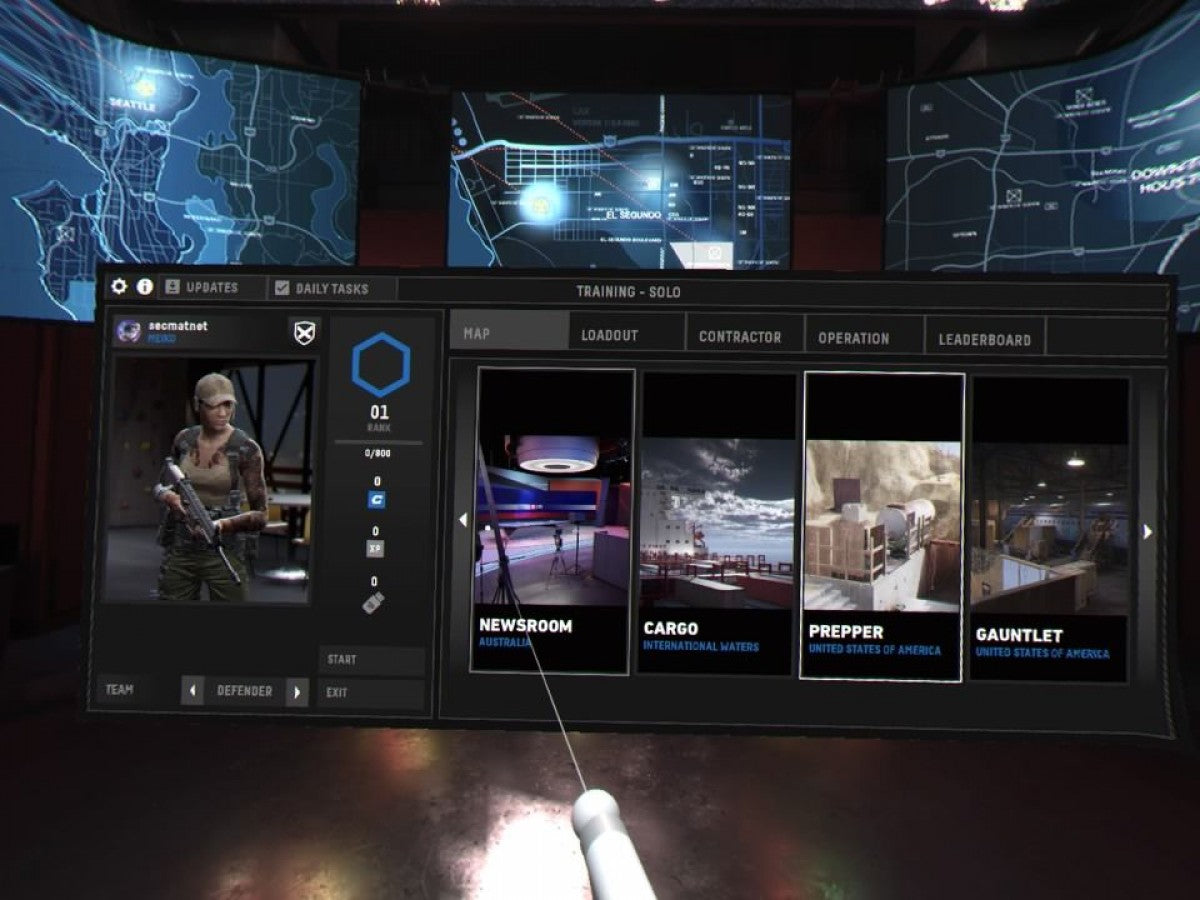Image resolution: width=1200 pixels, height=900 pixels.
Task: Click the crossed-swords shield emblem
Action: pyautogui.click(x=304, y=333)
